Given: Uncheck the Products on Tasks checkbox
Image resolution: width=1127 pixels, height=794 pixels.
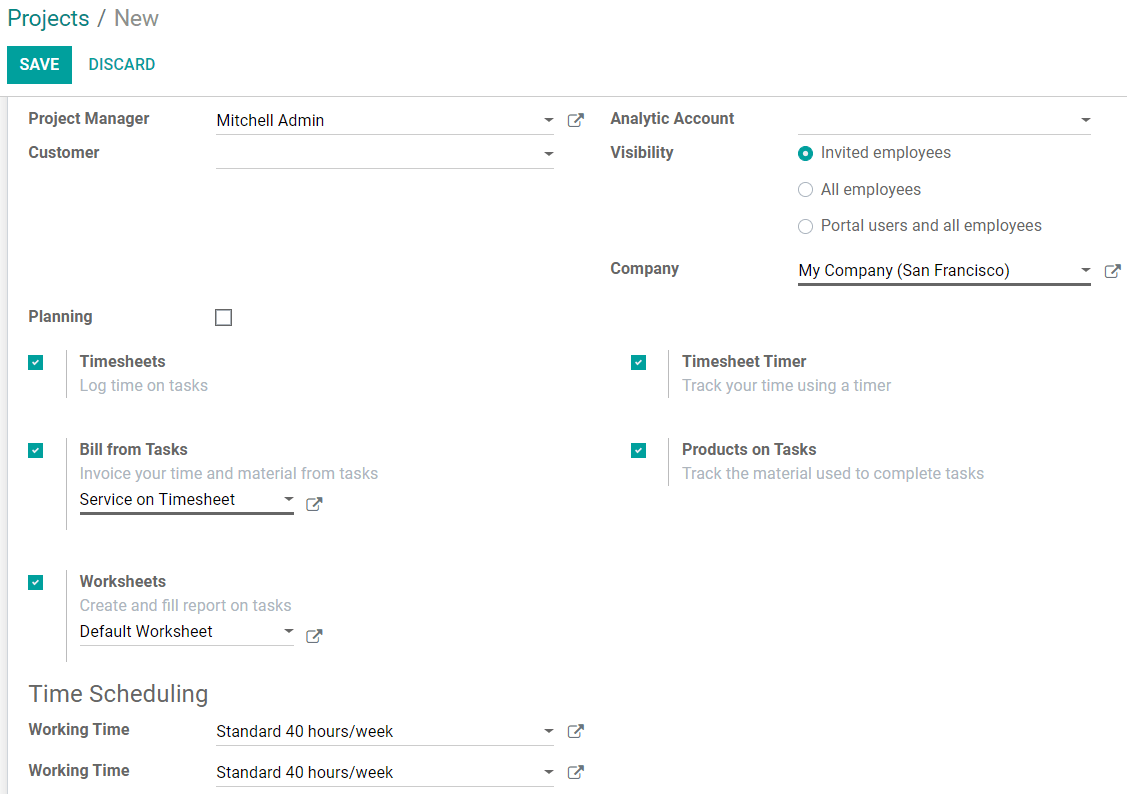Looking at the screenshot, I should pyautogui.click(x=638, y=451).
